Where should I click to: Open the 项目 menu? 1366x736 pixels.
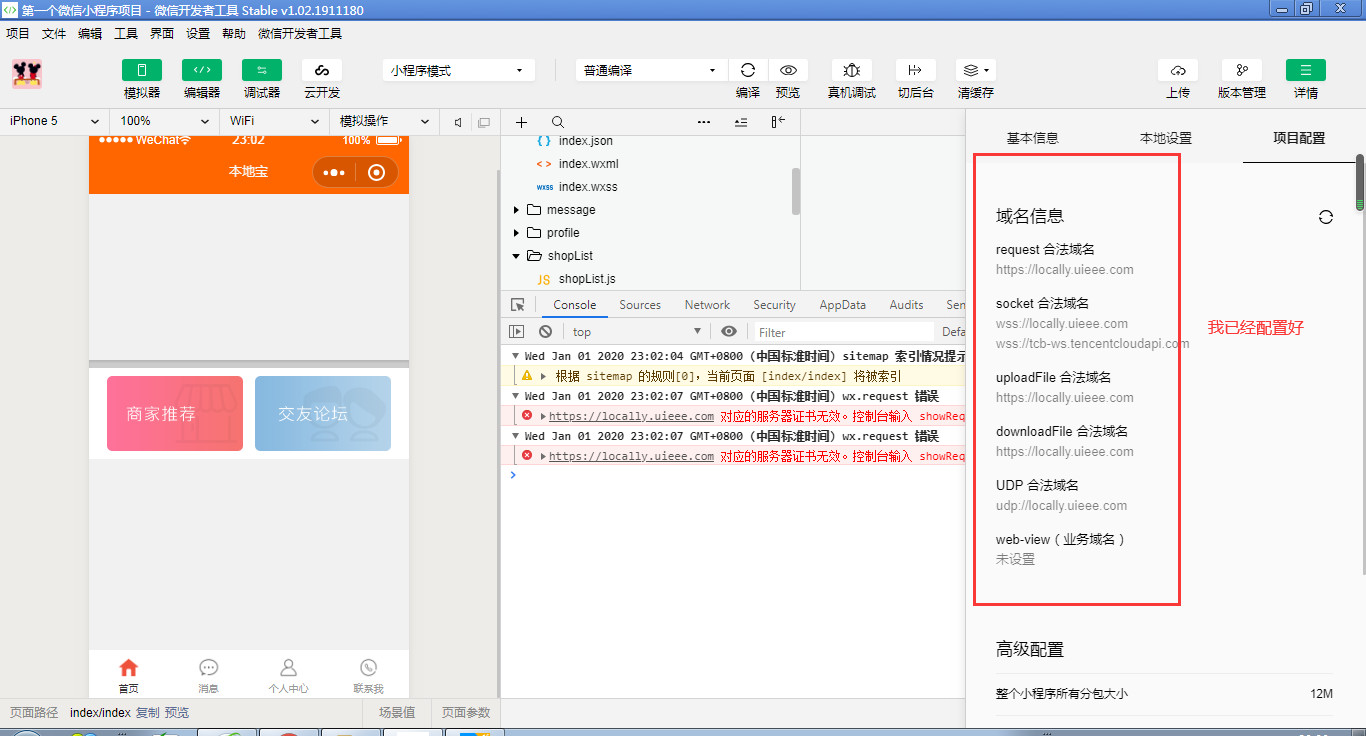tap(18, 33)
